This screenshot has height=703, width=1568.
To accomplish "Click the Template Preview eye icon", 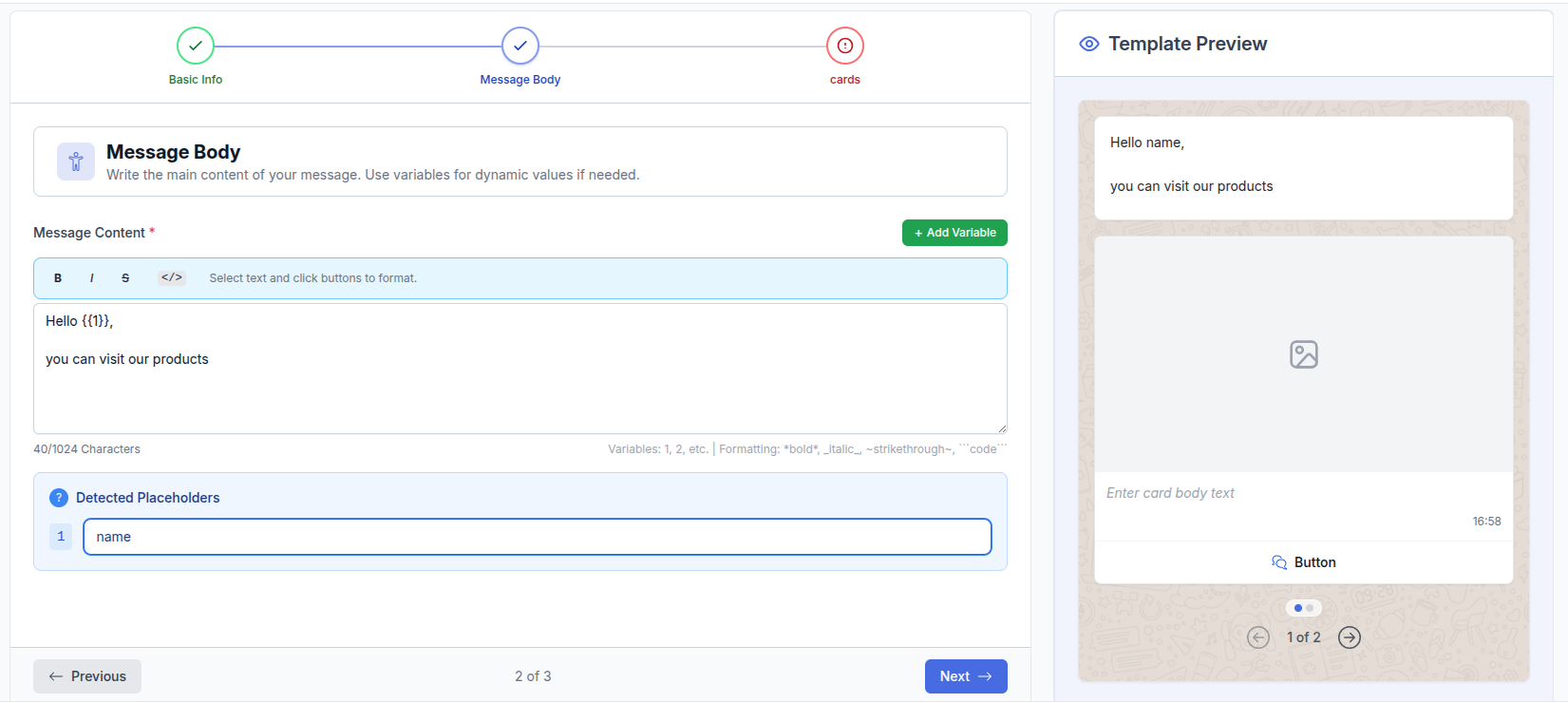I will click(x=1089, y=44).
